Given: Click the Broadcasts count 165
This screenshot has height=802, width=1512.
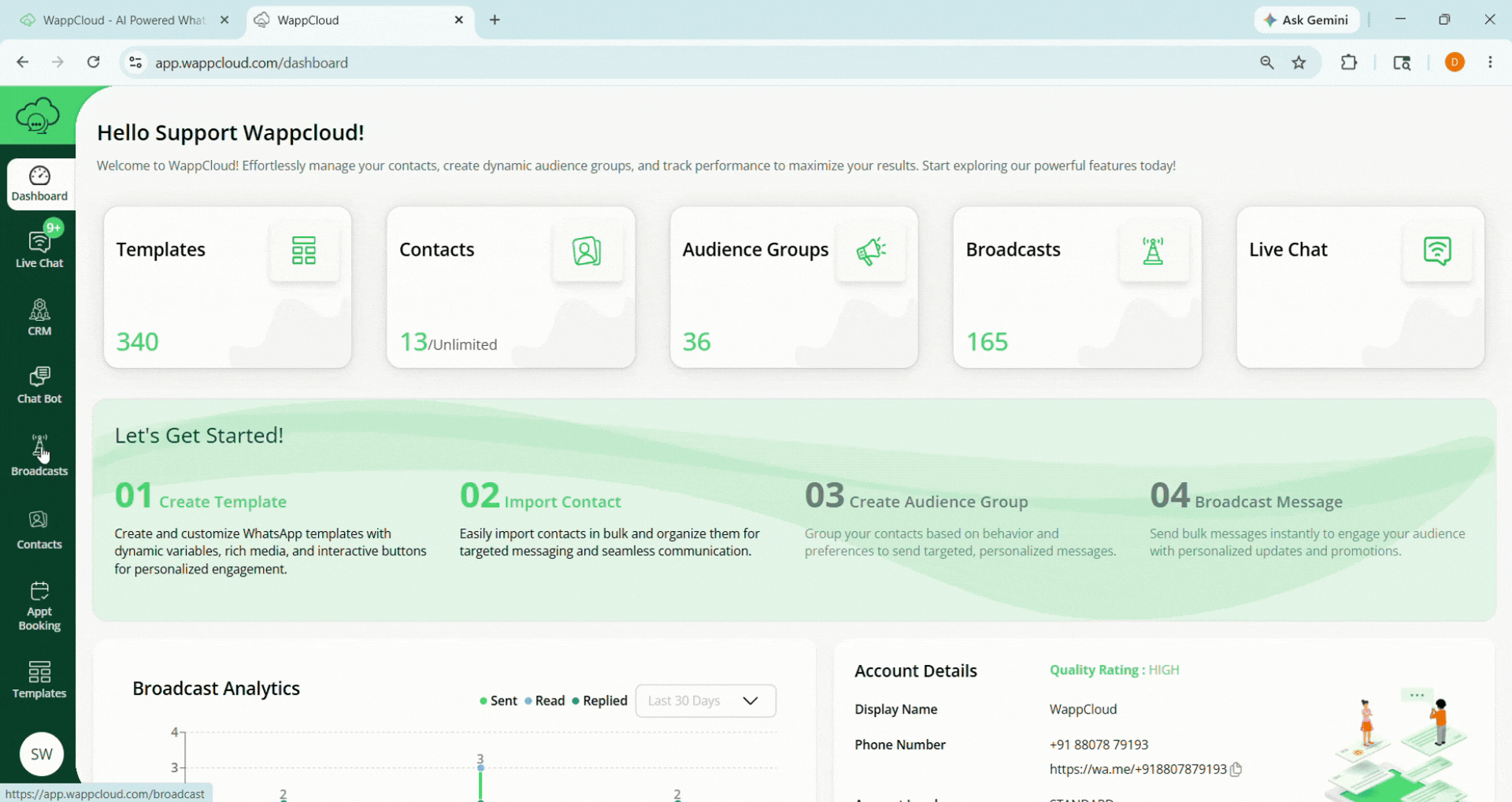Looking at the screenshot, I should pyautogui.click(x=988, y=342).
